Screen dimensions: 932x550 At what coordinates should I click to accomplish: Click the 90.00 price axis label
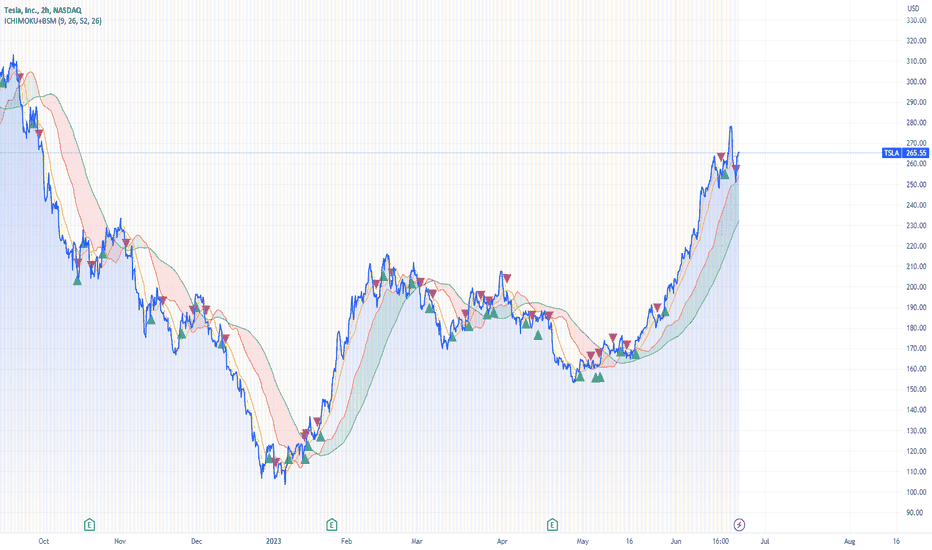point(917,512)
